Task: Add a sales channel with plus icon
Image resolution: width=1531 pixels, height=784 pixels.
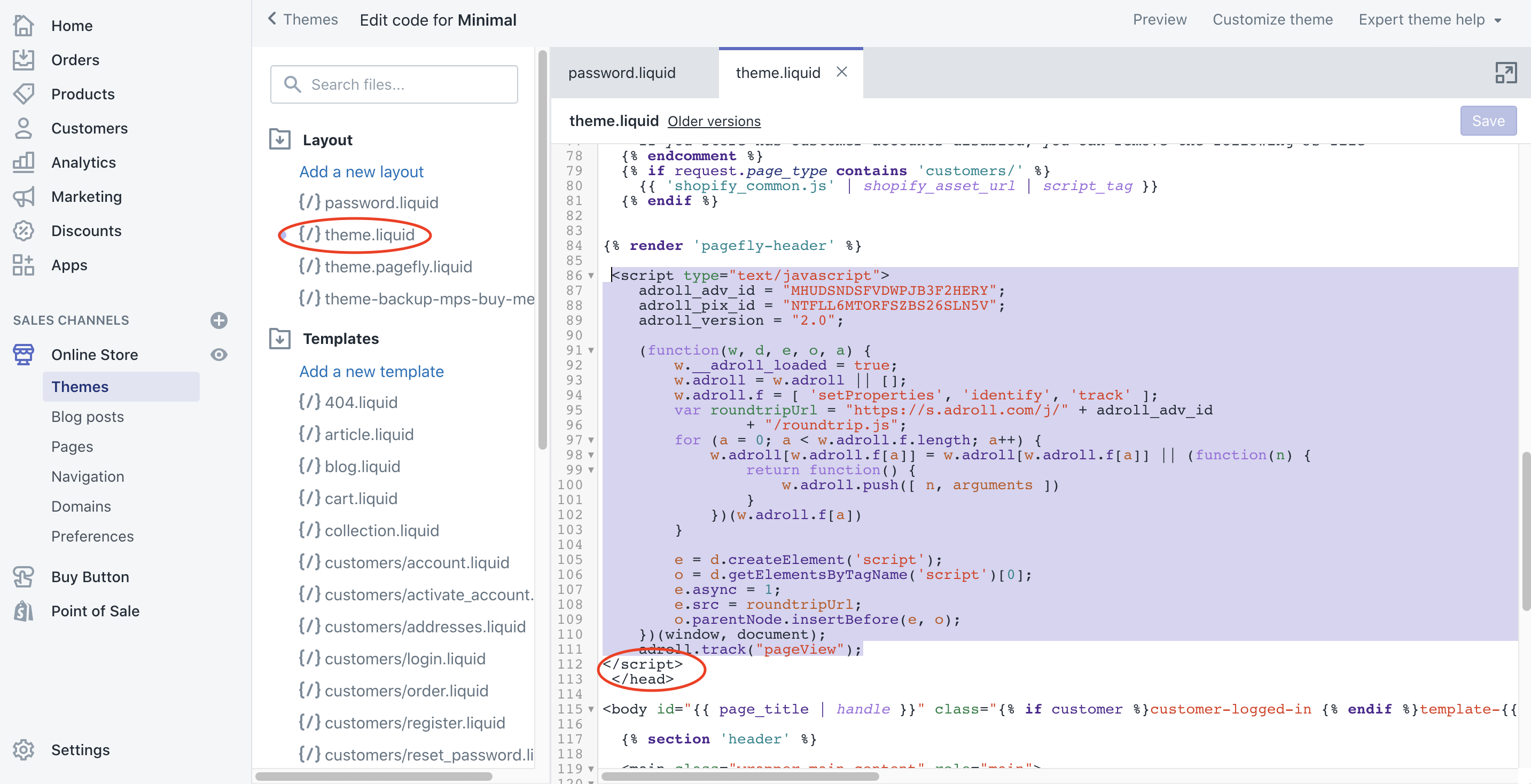Action: coord(218,320)
